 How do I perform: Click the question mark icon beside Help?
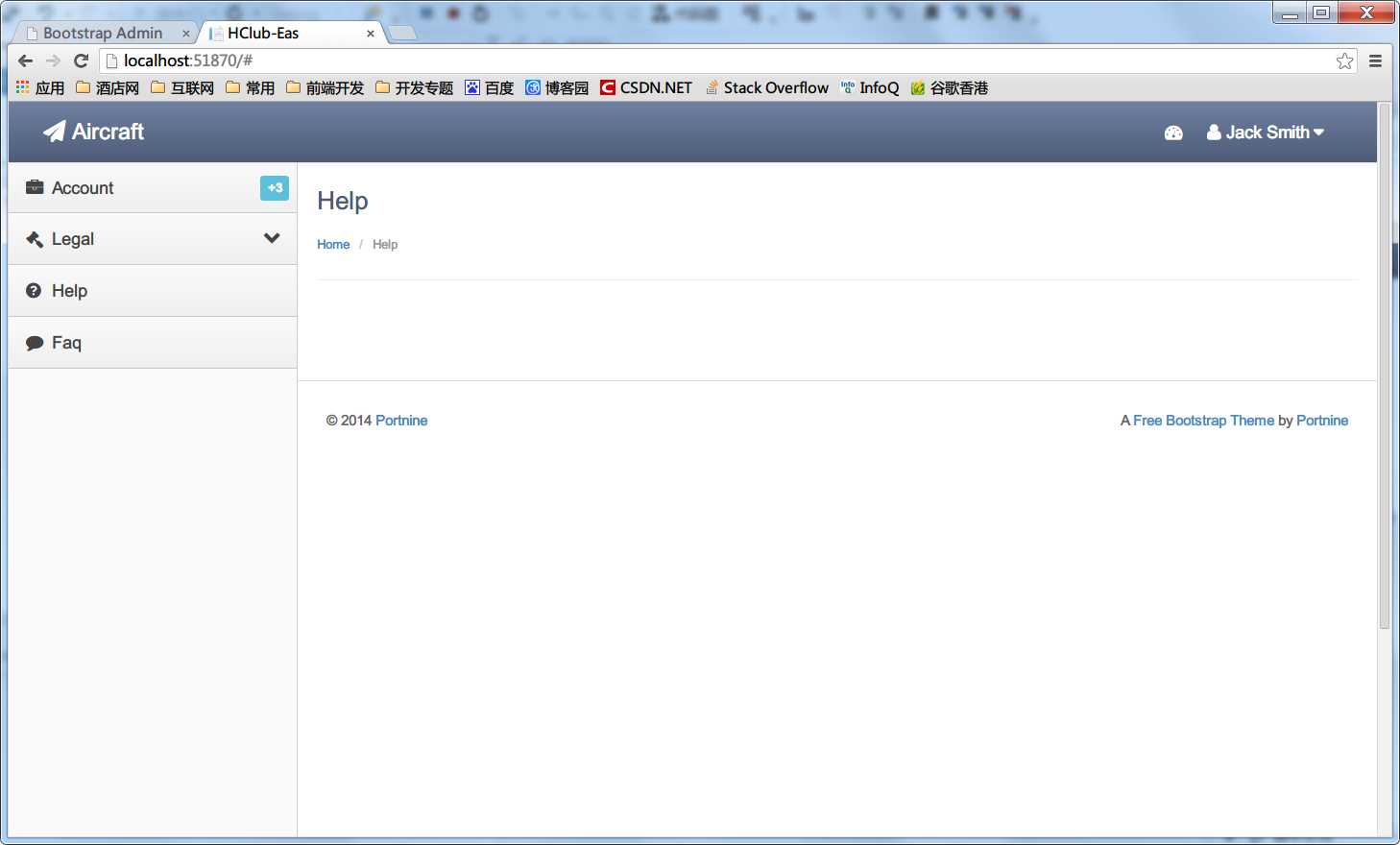pyautogui.click(x=34, y=290)
